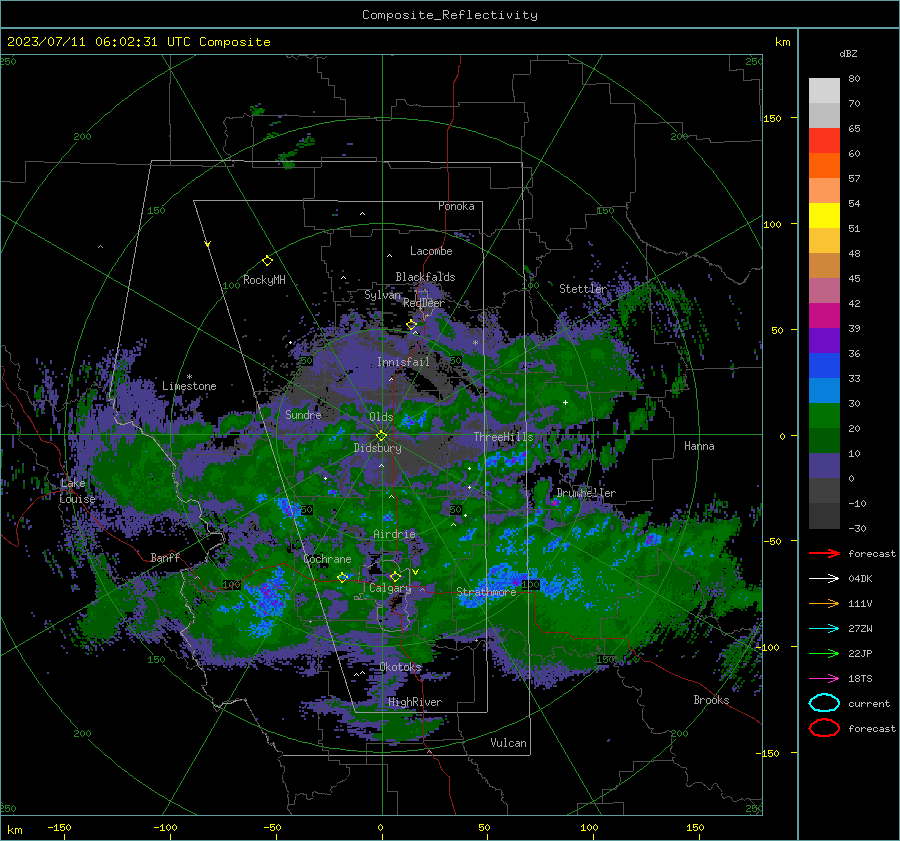Select the cyan 27ZW arrow icon
Screen dimensions: 900x841
tap(824, 629)
